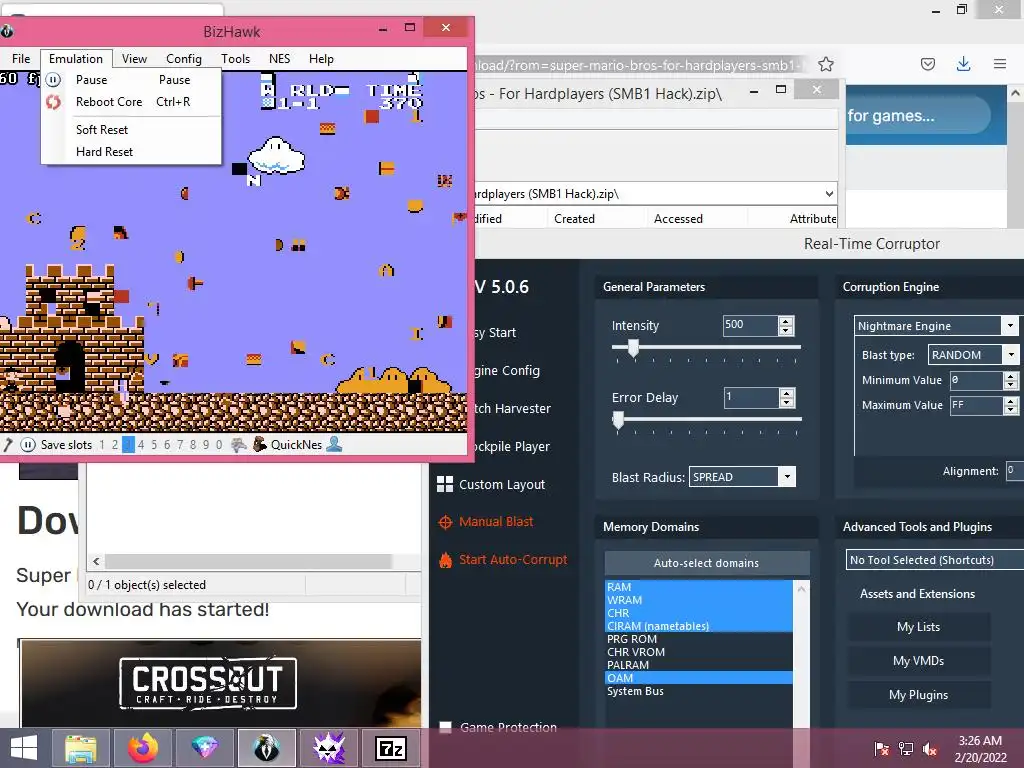
Task: Open the Config menu in BizHawk
Action: [x=184, y=59]
